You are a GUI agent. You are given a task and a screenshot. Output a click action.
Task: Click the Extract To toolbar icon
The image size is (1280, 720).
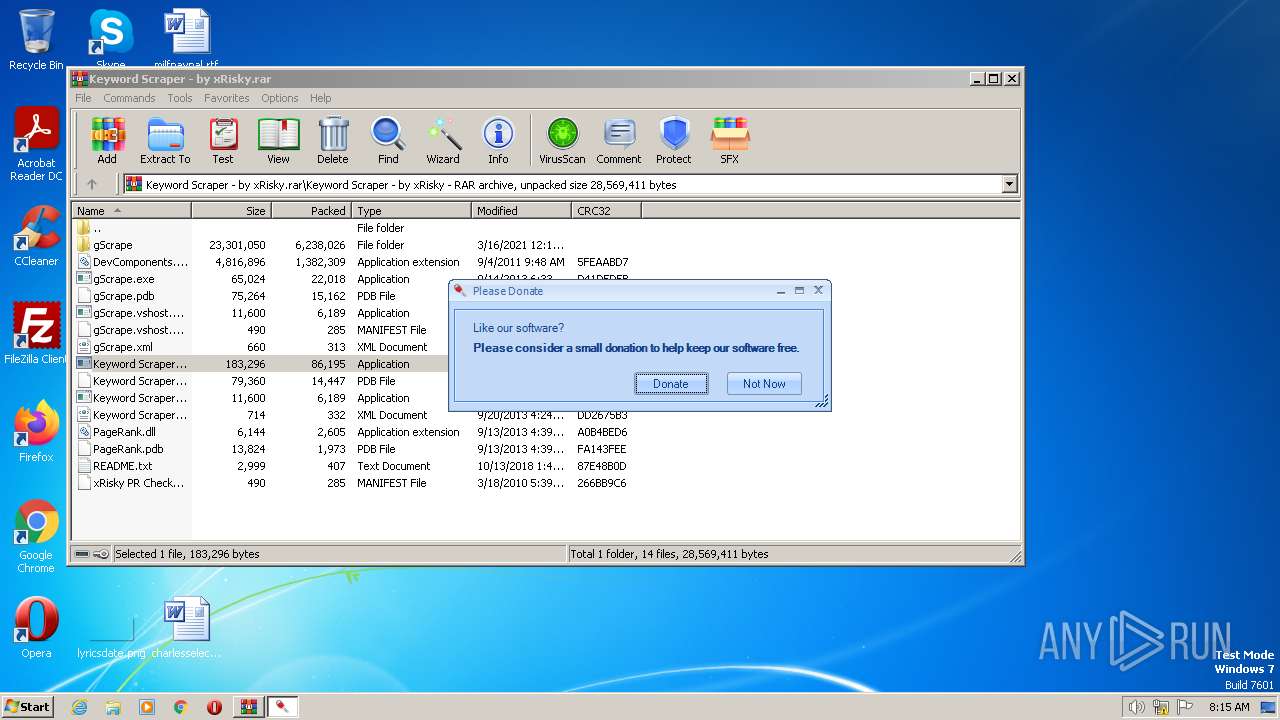tap(165, 140)
